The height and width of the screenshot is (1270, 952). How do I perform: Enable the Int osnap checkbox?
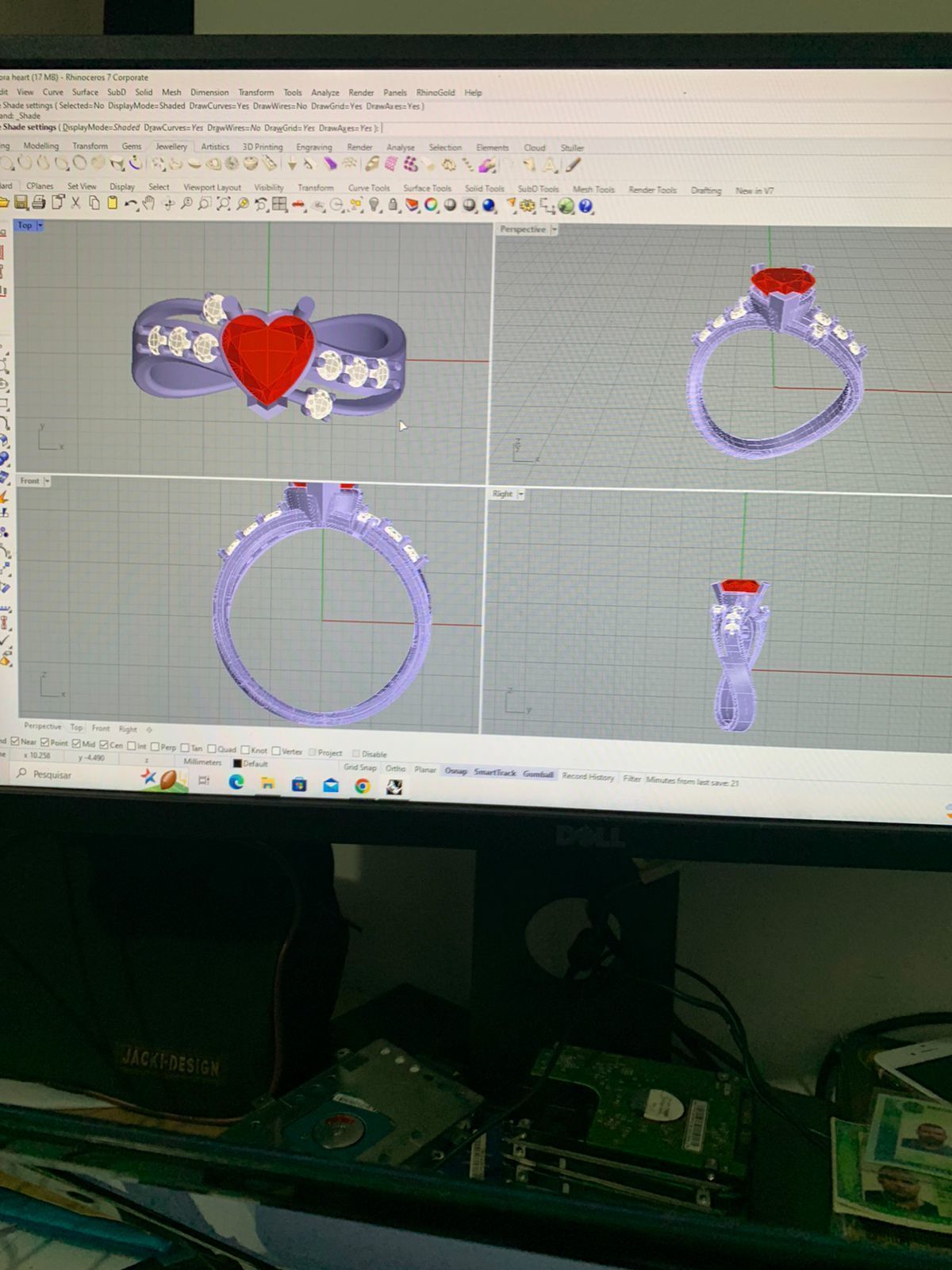132,745
